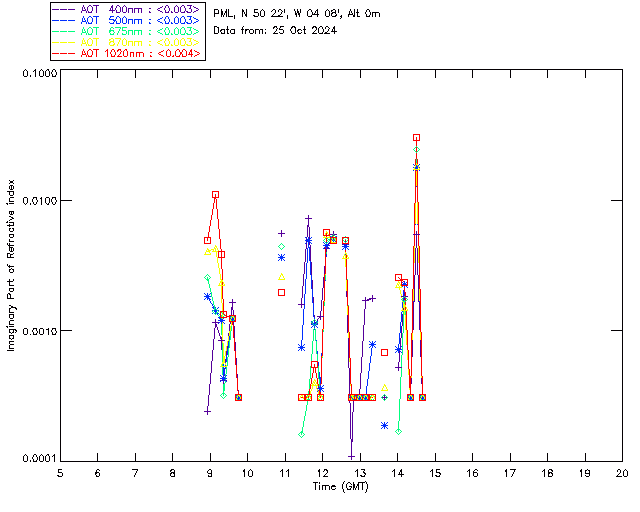Click the 'Data from: 25 Oct 2024' label

click(x=276, y=30)
